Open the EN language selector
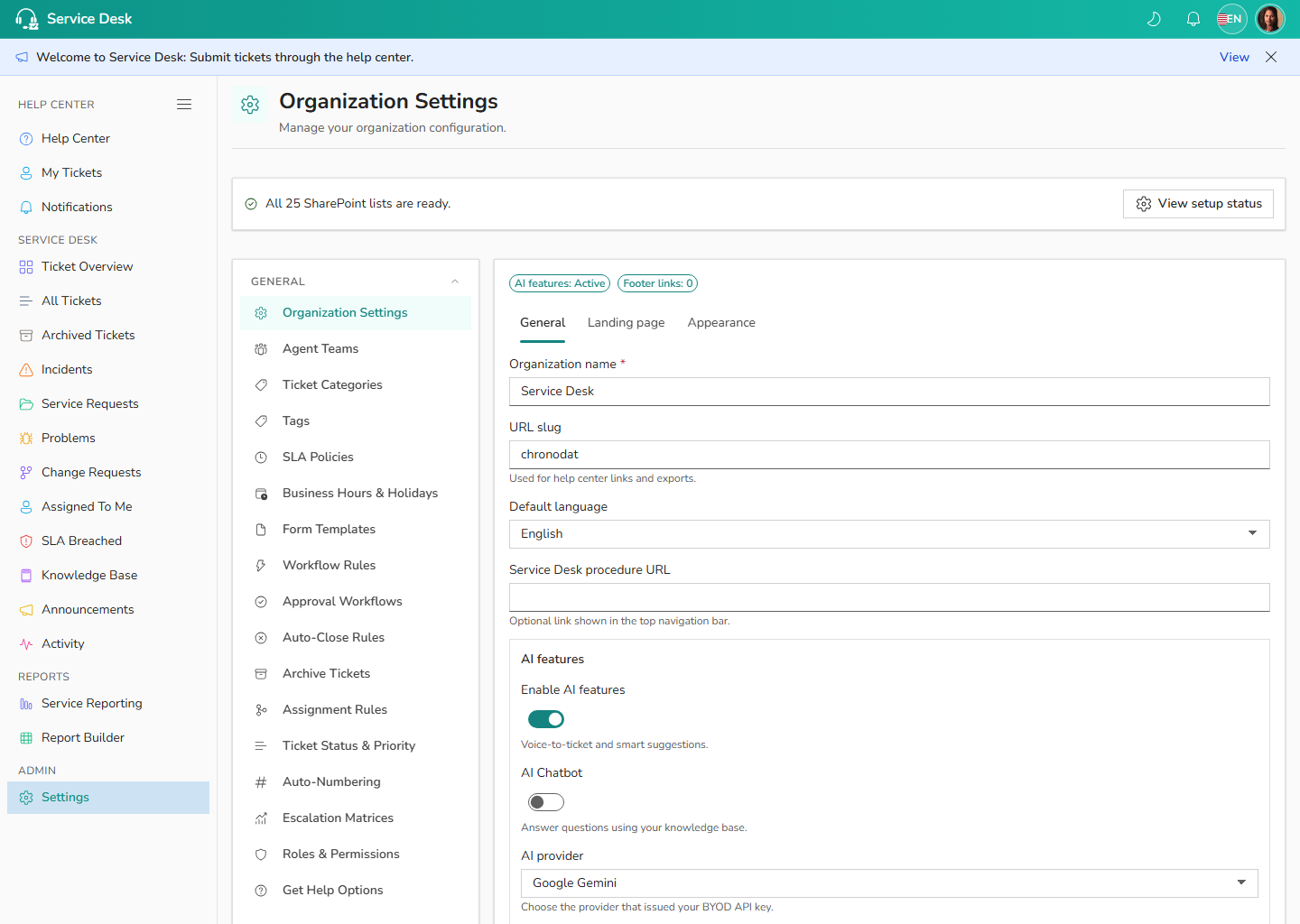The width and height of the screenshot is (1300, 924). [x=1232, y=19]
